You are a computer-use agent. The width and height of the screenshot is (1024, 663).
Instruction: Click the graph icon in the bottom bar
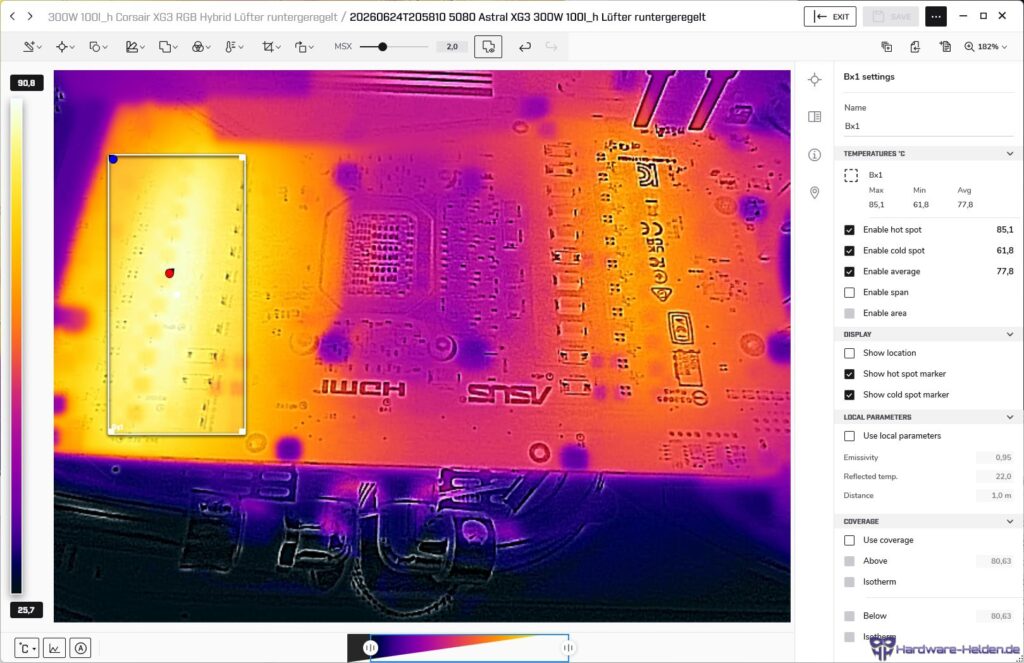[x=54, y=648]
